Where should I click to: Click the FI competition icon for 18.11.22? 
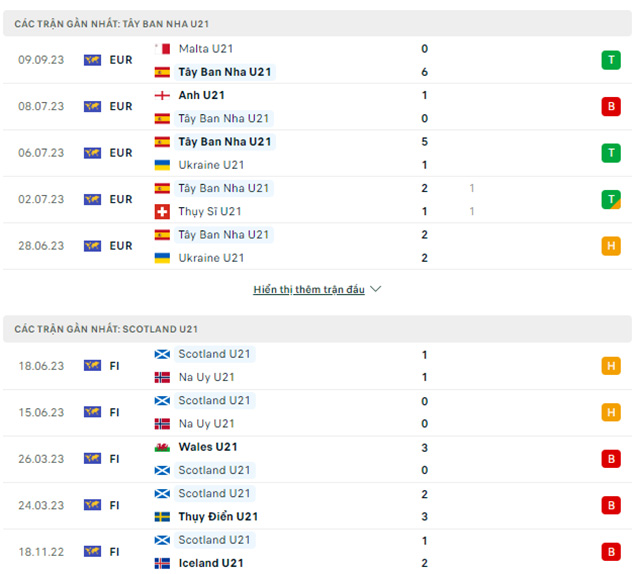pyautogui.click(x=93, y=552)
